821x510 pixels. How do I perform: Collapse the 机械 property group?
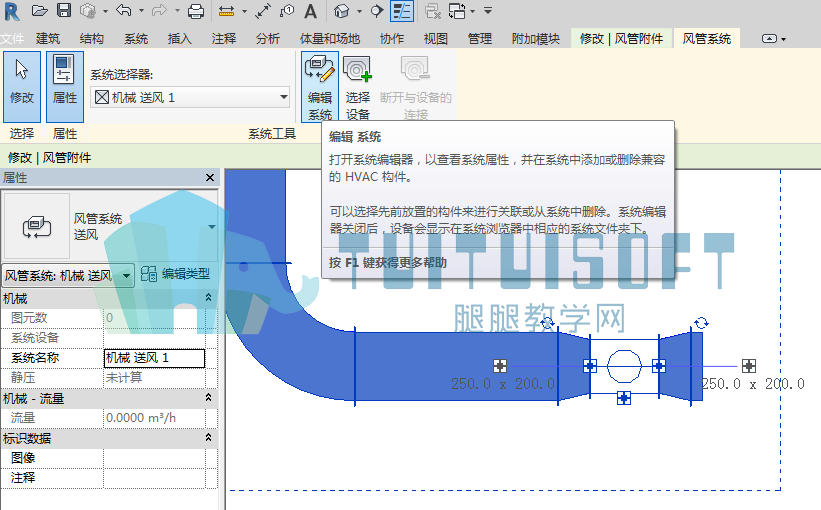[208, 297]
